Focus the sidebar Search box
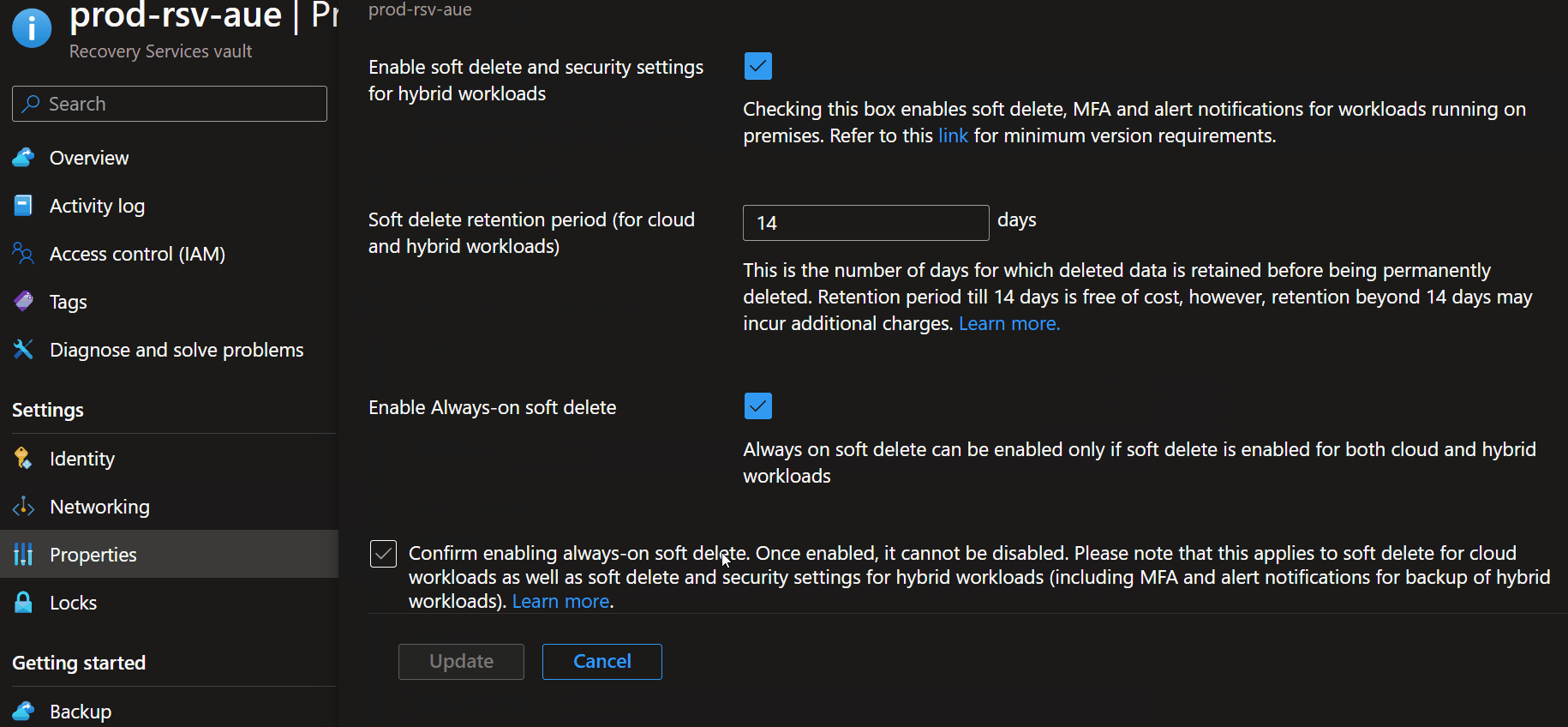Viewport: 1568px width, 727px height. [x=170, y=104]
